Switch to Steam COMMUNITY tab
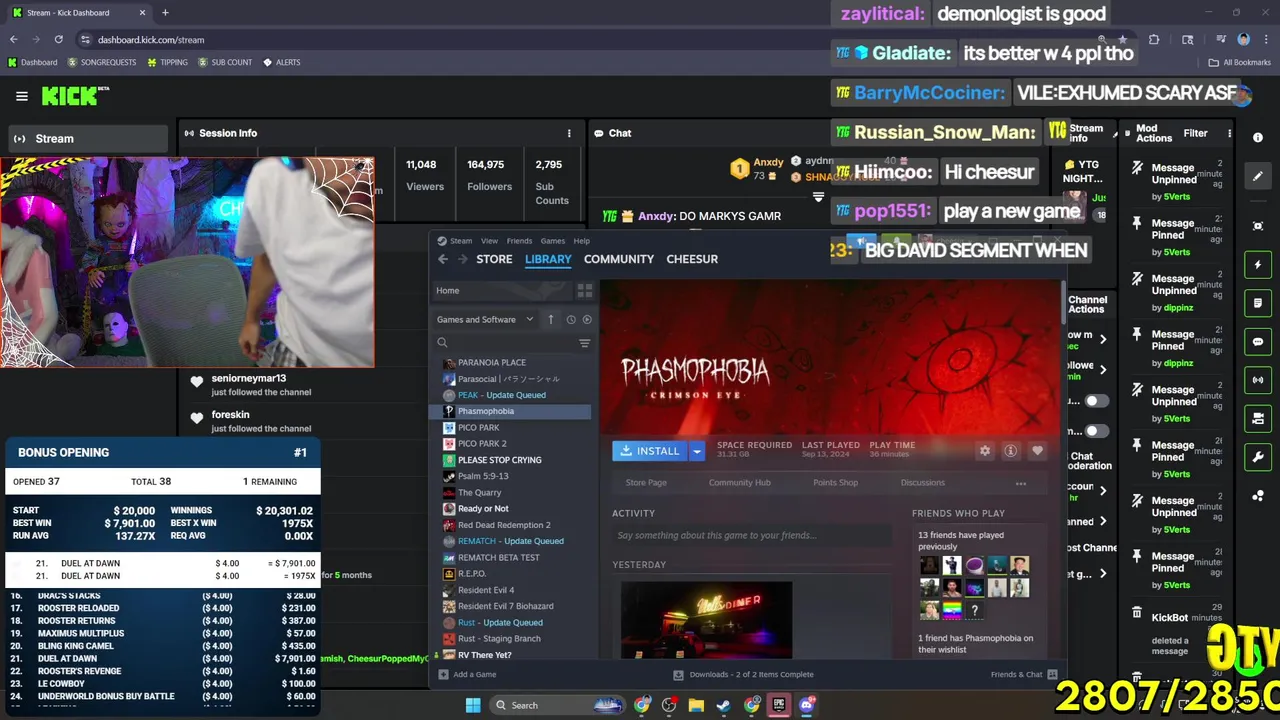This screenshot has height=720, width=1280. [x=619, y=259]
